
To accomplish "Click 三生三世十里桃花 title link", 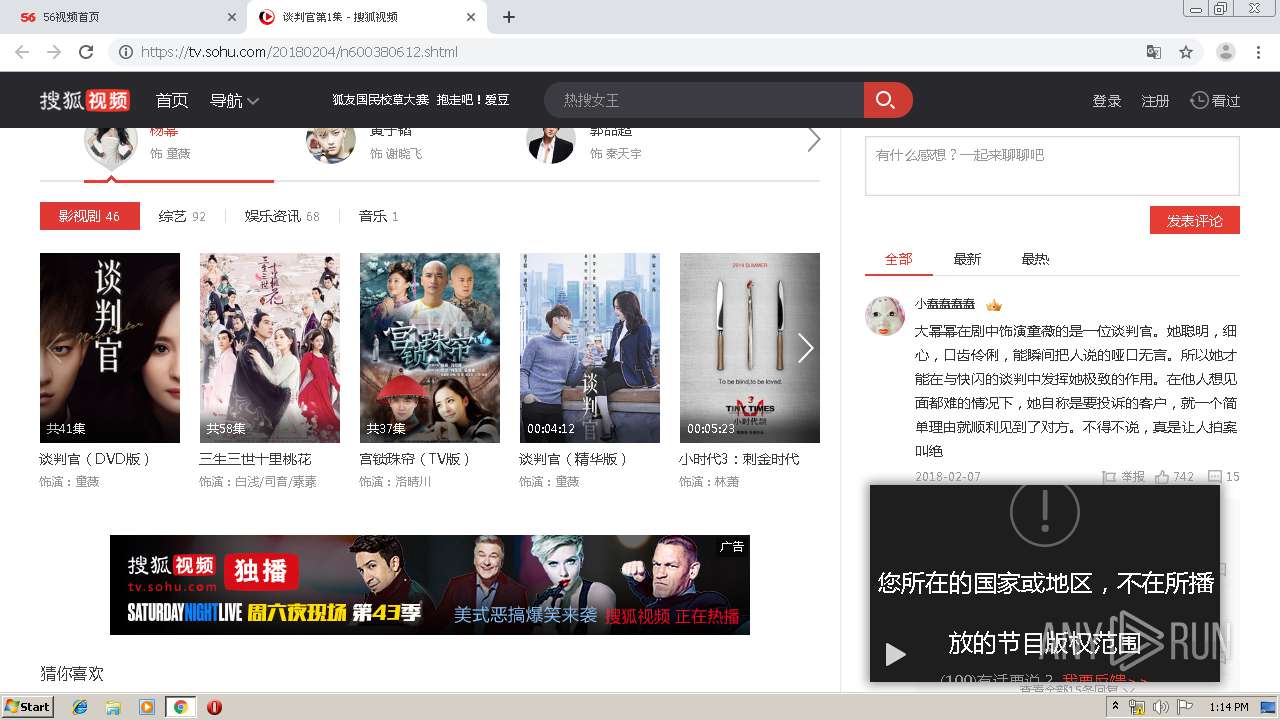I will pyautogui.click(x=255, y=459).
